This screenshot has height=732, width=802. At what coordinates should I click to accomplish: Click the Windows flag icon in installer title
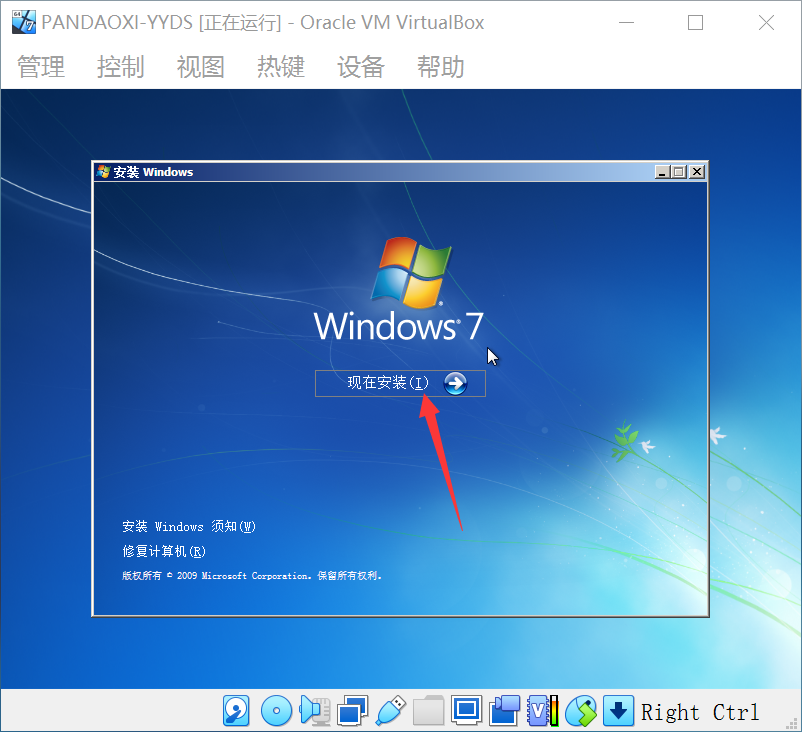(x=103, y=172)
